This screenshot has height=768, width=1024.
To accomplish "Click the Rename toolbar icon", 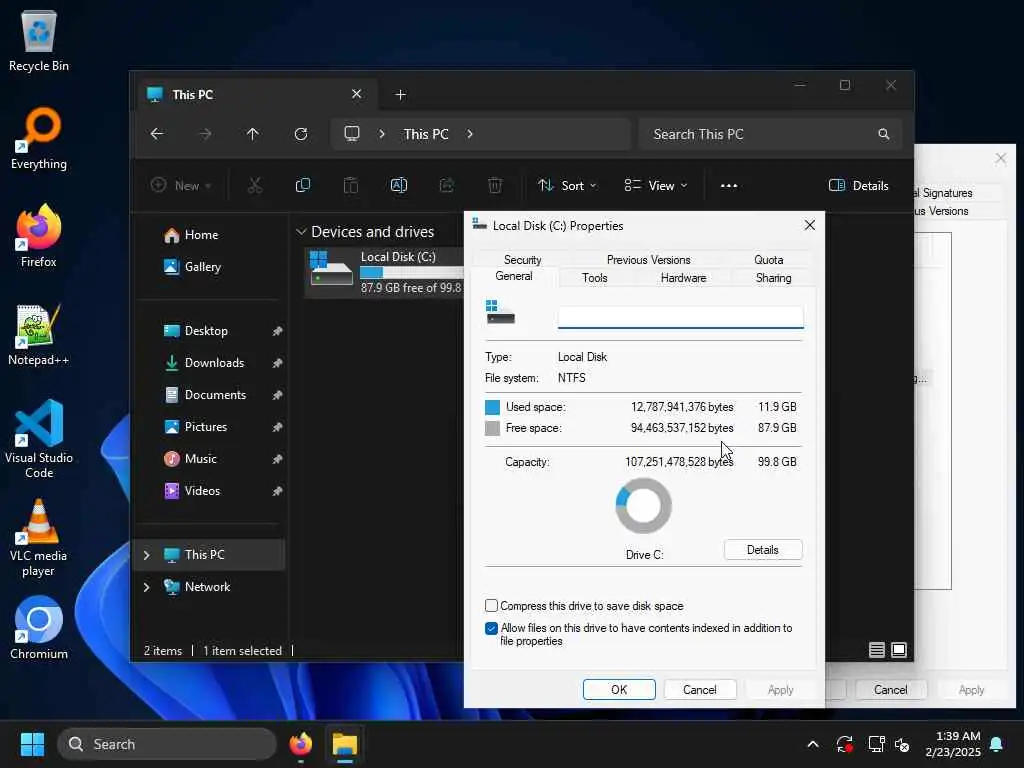I will tap(398, 185).
